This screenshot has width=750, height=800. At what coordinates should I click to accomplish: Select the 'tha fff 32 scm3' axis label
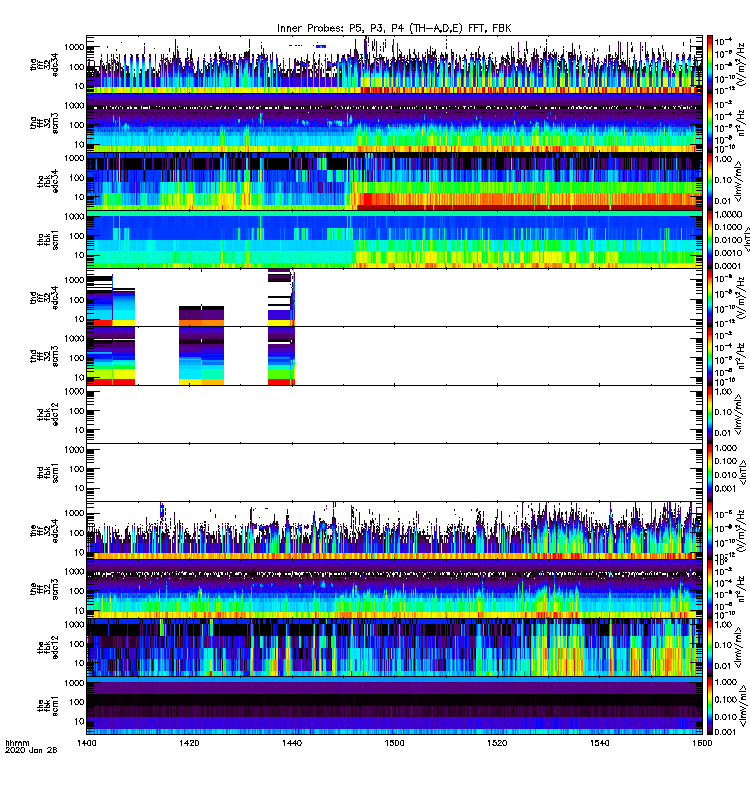45,123
